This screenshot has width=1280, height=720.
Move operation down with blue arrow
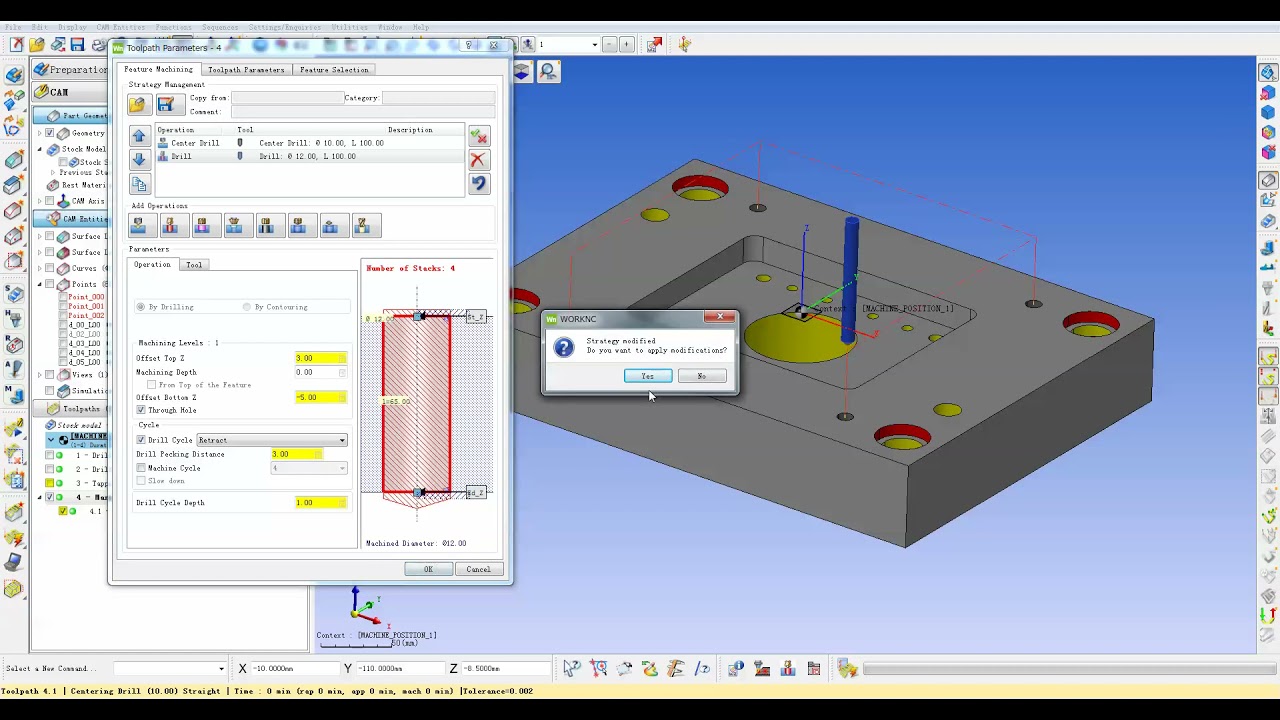tap(139, 159)
